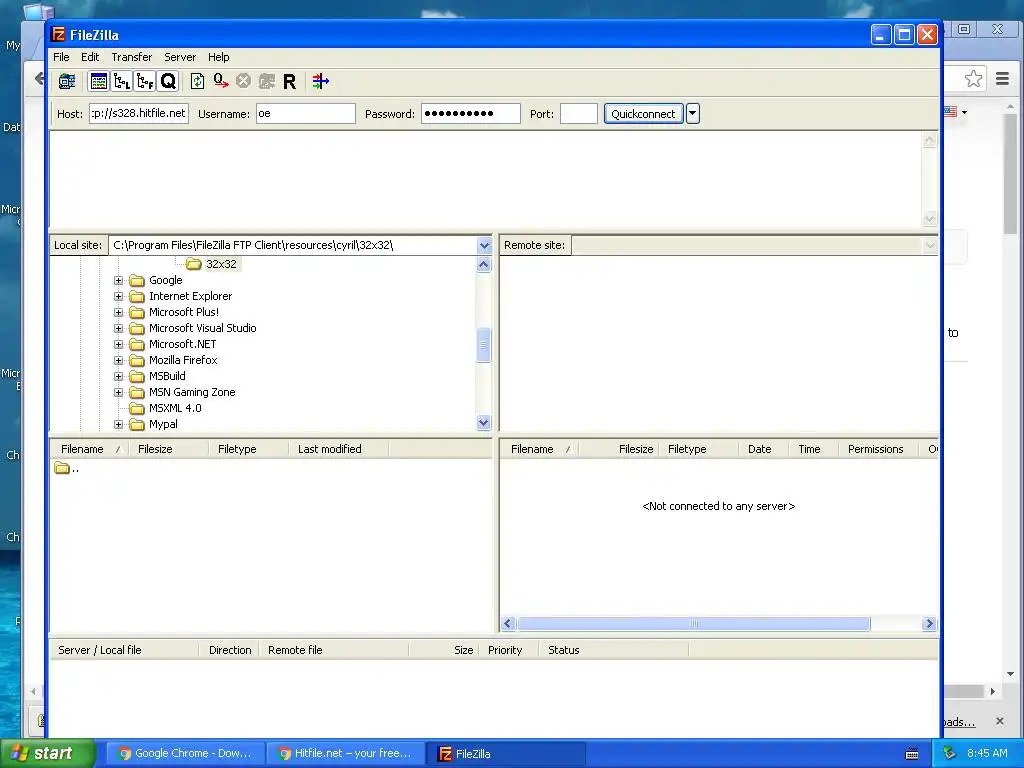
Task: Expand the Mozilla Firefox folder node
Action: (118, 360)
